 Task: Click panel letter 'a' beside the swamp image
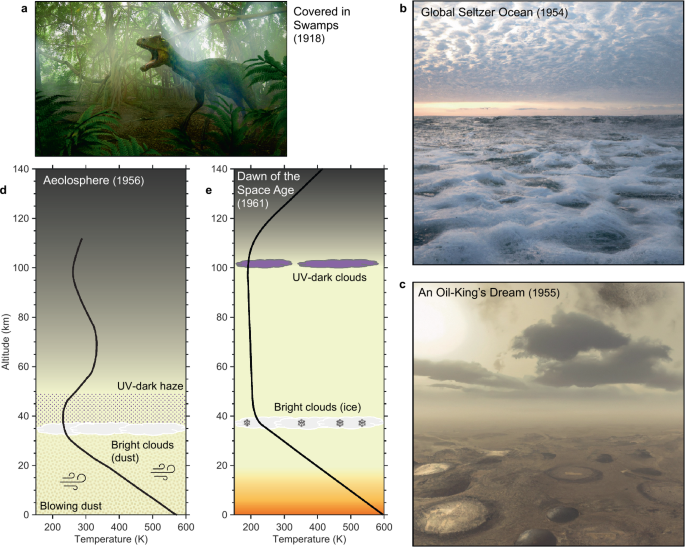coord(24,8)
